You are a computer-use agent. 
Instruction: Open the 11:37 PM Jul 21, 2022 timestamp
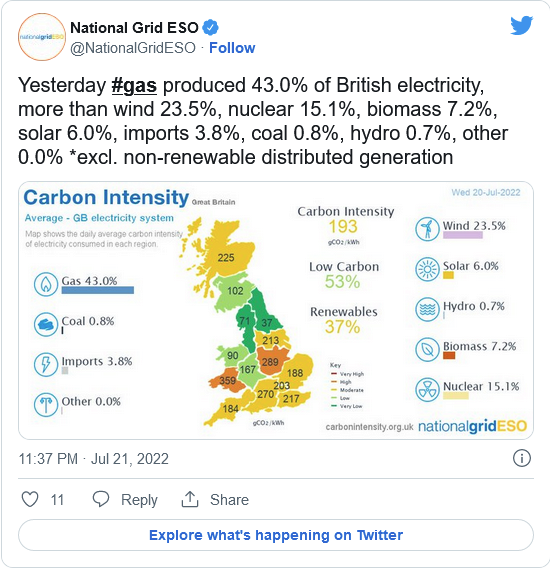tap(93, 459)
